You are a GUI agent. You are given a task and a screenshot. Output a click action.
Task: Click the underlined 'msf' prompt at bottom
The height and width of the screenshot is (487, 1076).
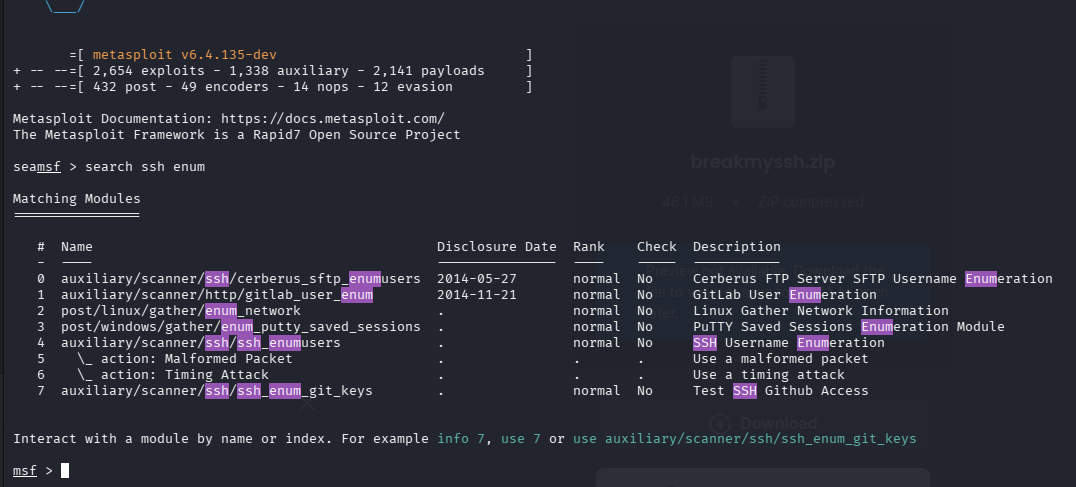click(25, 471)
